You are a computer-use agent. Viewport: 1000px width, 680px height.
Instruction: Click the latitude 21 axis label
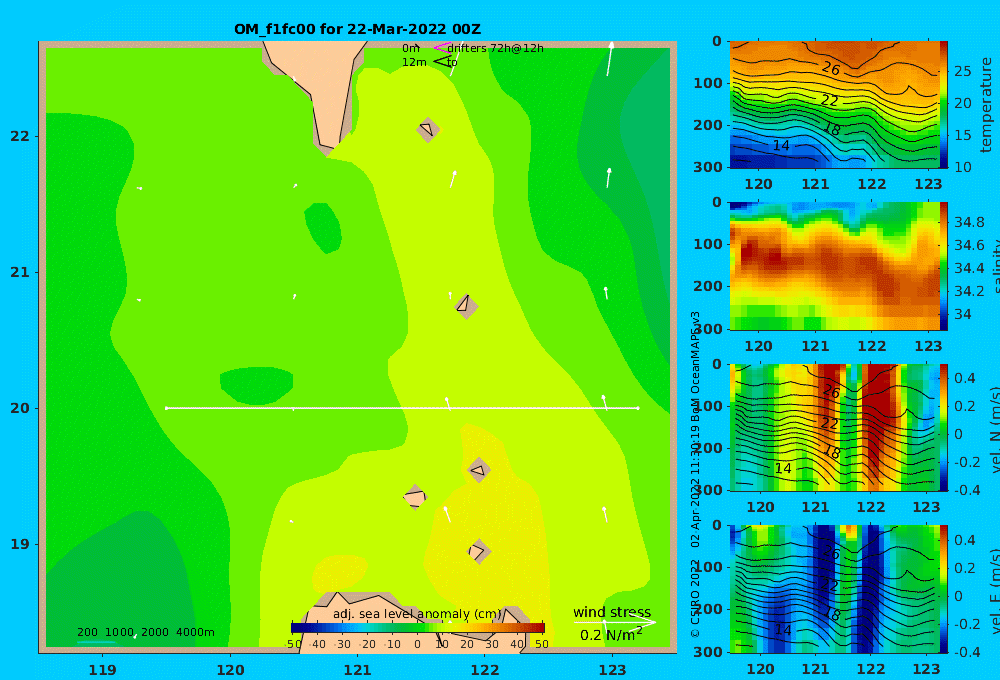pyautogui.click(x=20, y=272)
